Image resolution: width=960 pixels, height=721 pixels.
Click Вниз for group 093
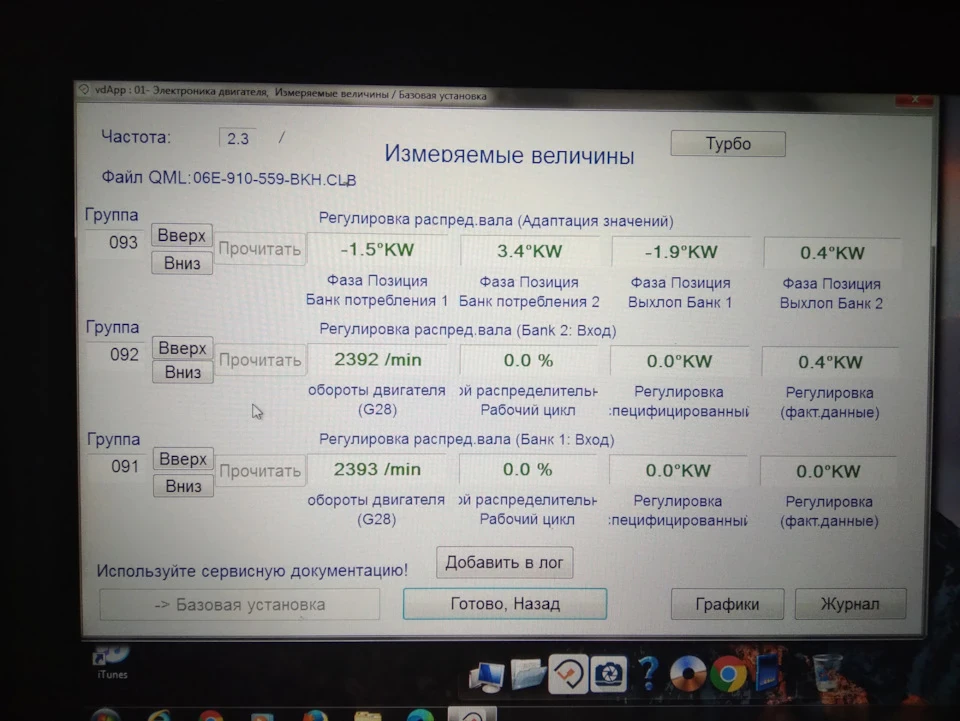[182, 263]
